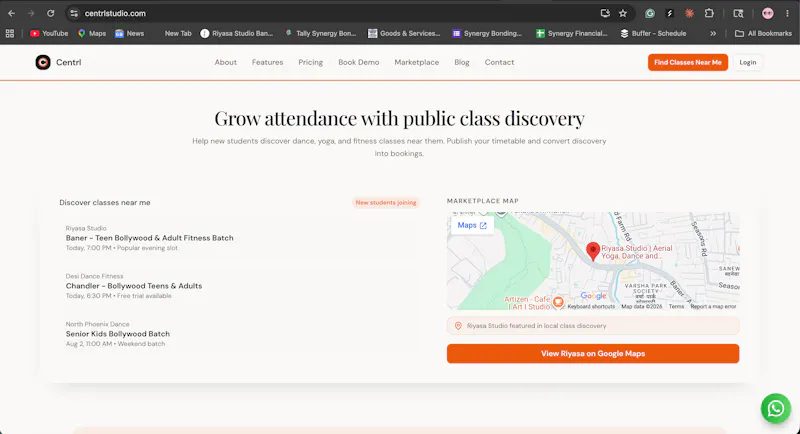Reload the page with the refresh icon
The width and height of the screenshot is (800, 434).
point(51,13)
